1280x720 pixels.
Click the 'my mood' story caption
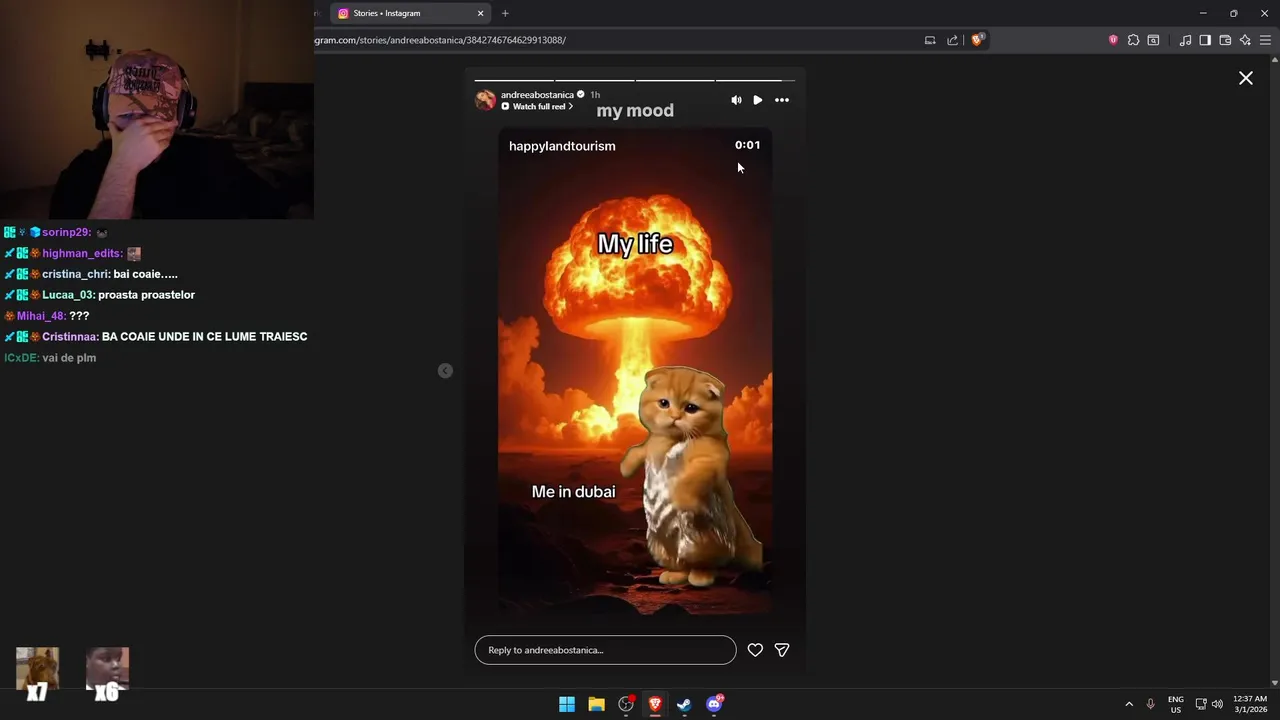point(635,111)
